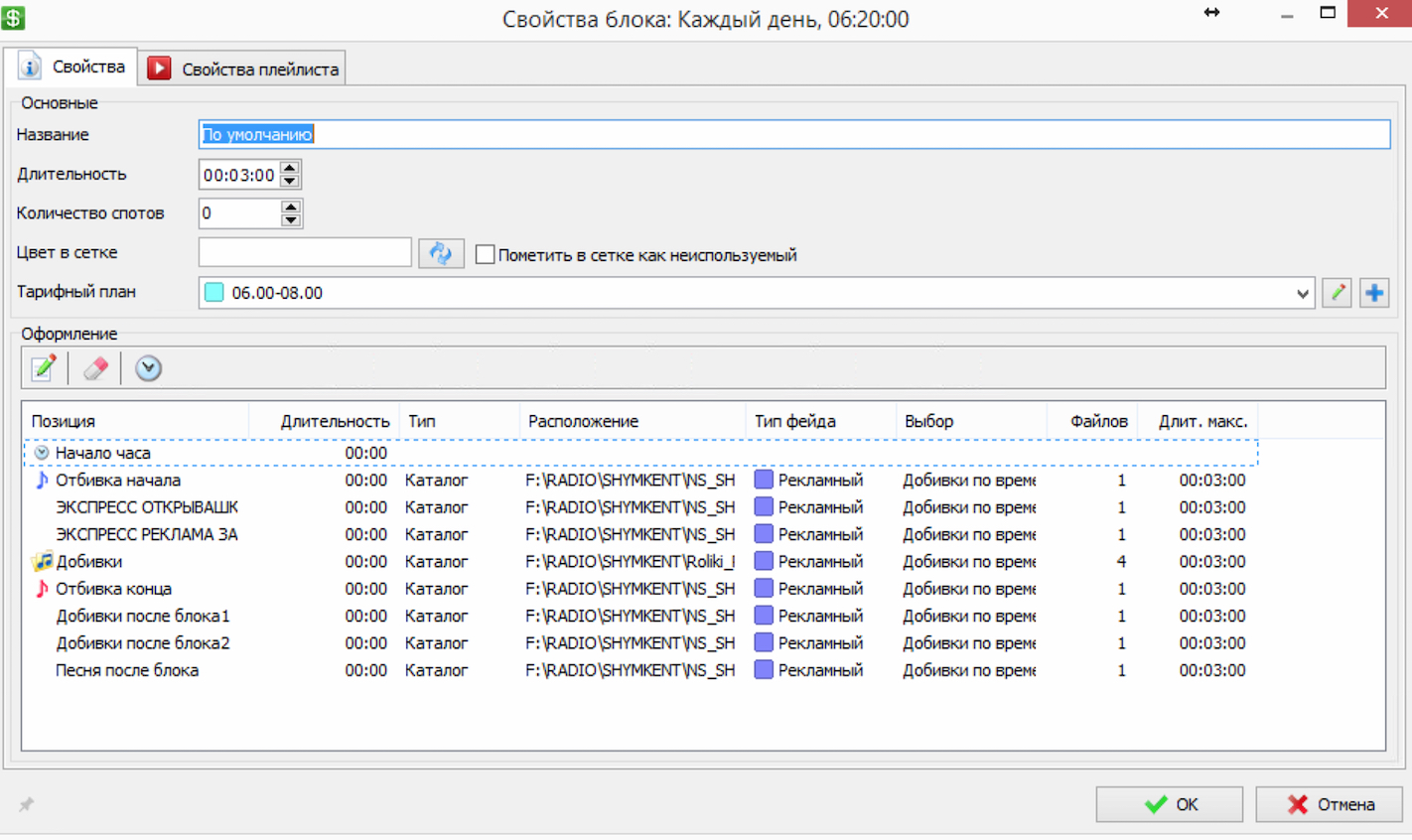
Task: Click the cyan swatch in Тарифный план
Action: tap(213, 293)
